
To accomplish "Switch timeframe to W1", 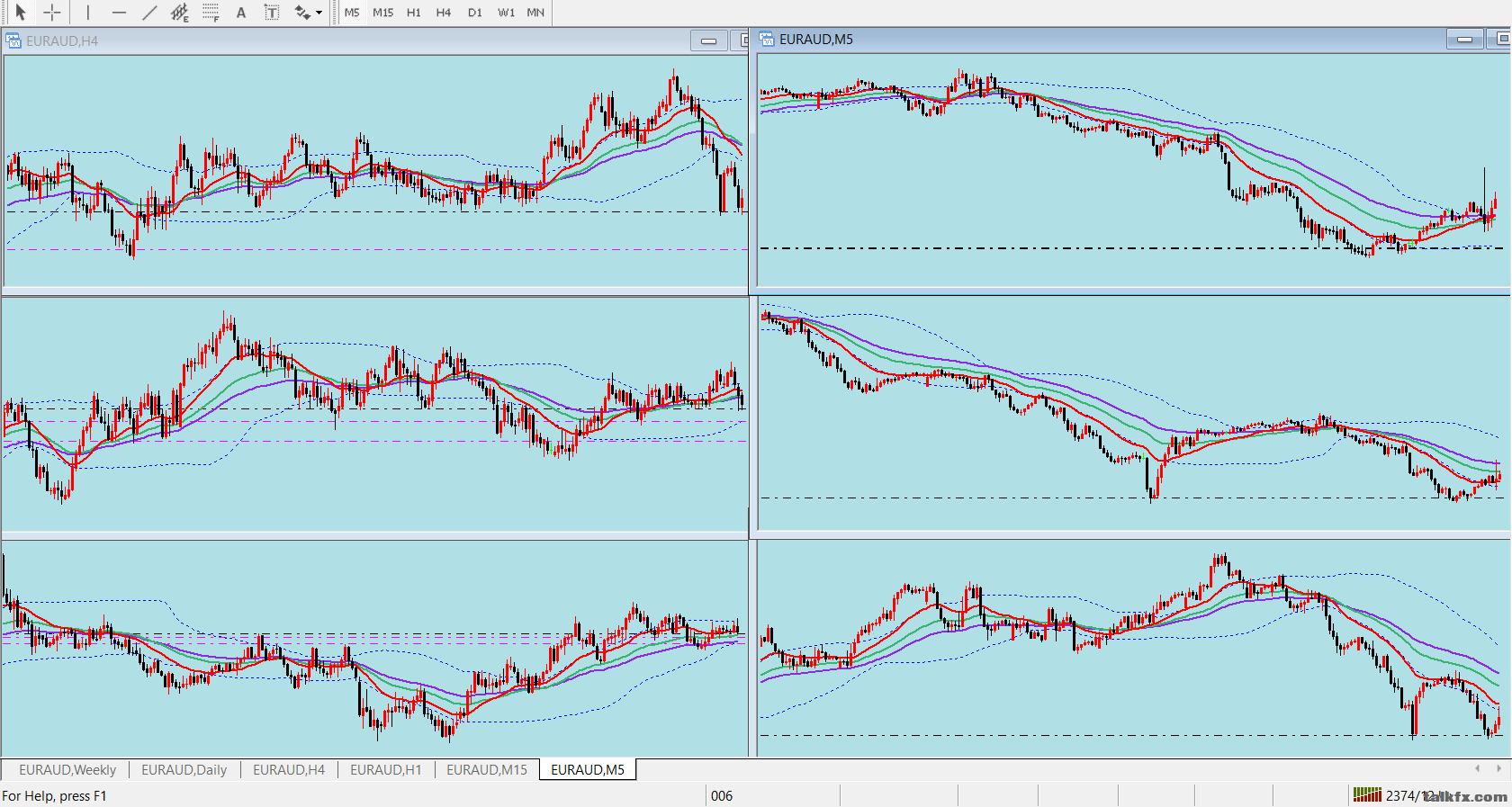I will pos(507,13).
